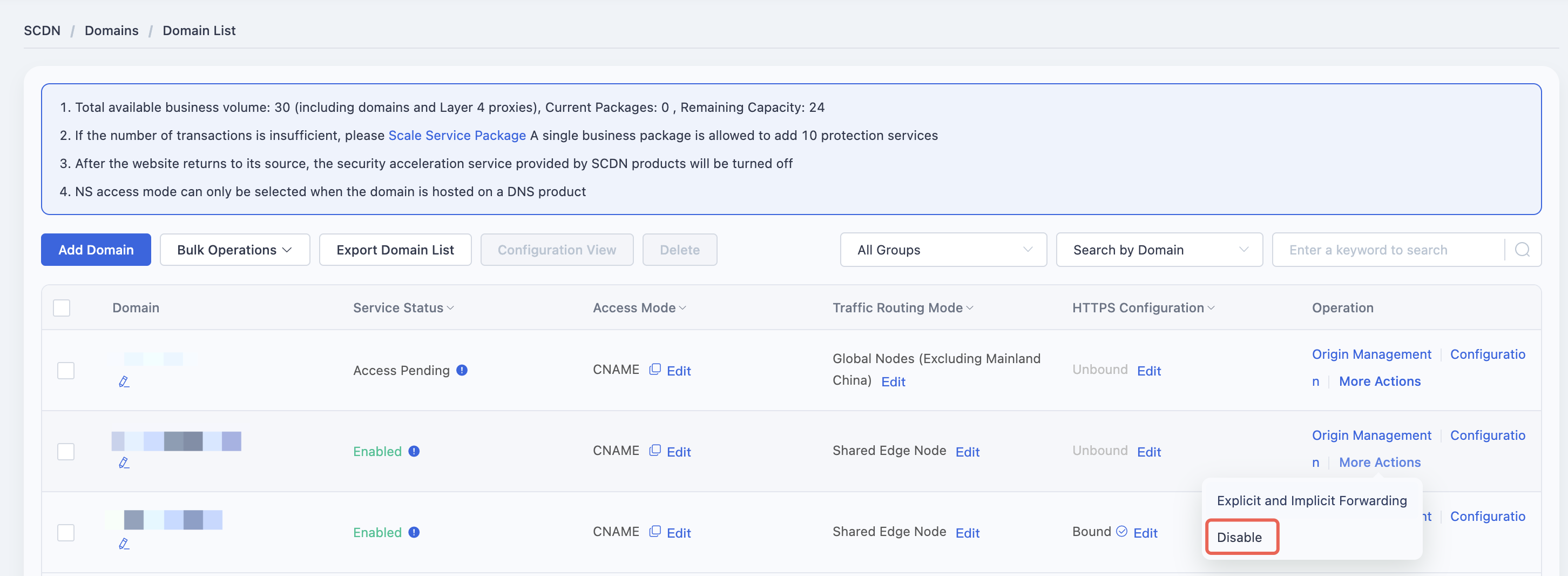Choose Explicit and Implicit Forwarding menu item
The image size is (1568, 576).
(x=1312, y=500)
